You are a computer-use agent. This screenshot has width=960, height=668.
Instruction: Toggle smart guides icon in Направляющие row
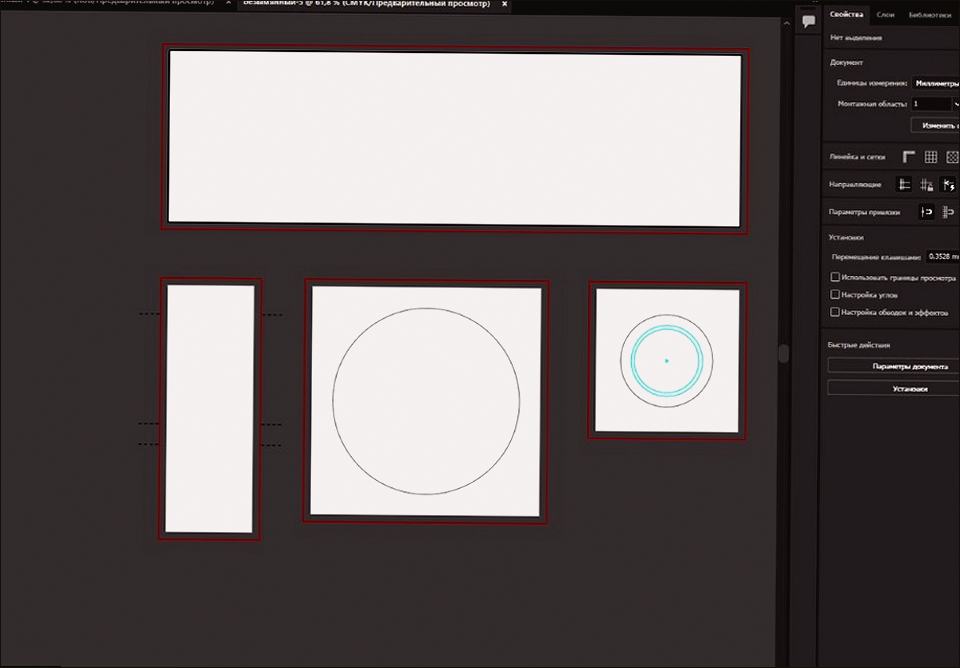point(948,184)
